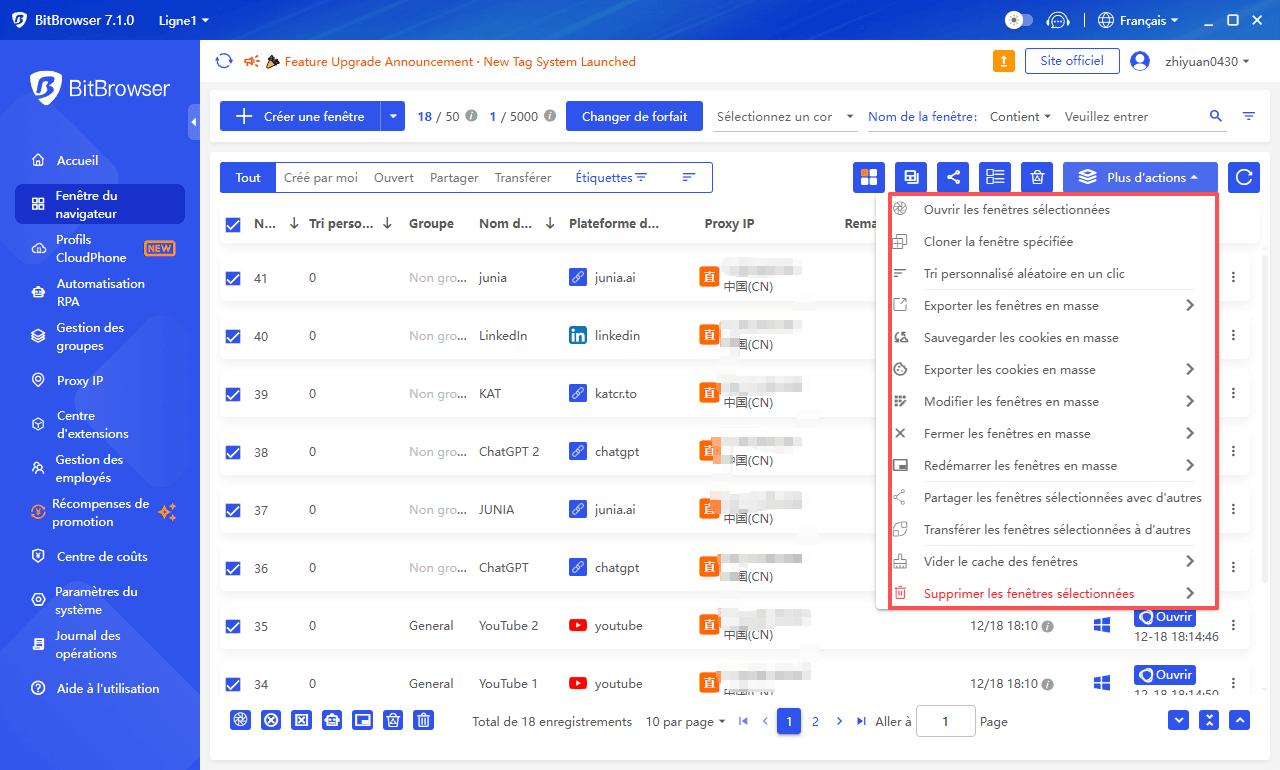The image size is (1280, 770).
Task: Uncheck the select-all checkbox in the header
Action: 232,223
